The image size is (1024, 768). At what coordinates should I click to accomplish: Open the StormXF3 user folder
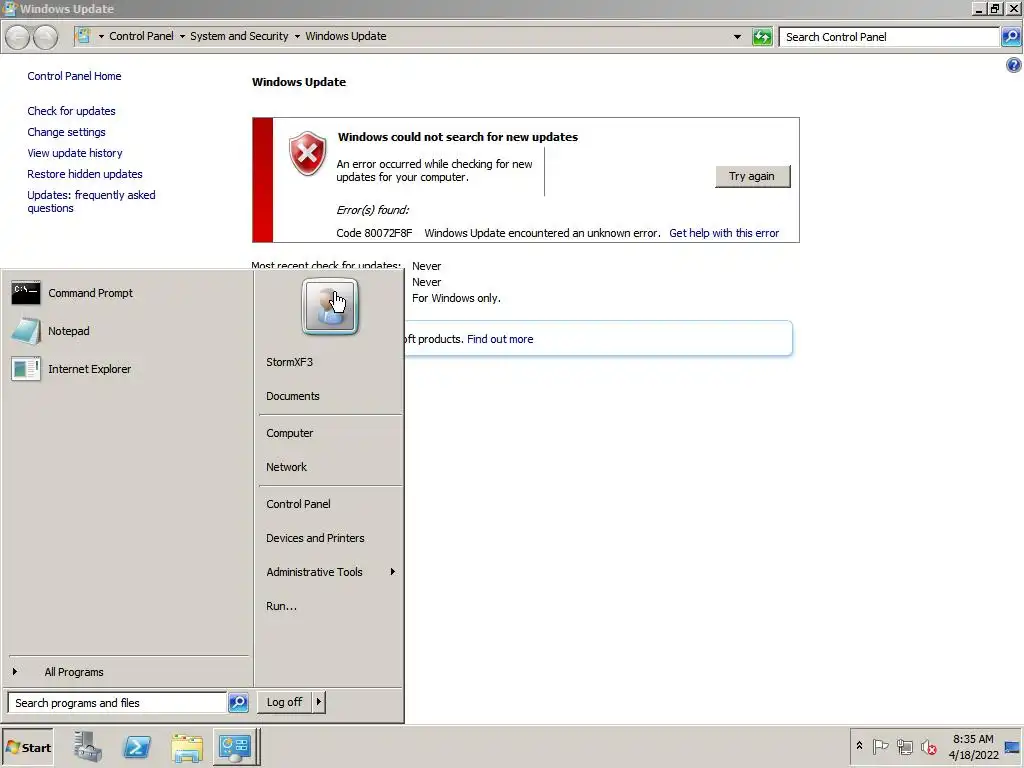pos(289,362)
